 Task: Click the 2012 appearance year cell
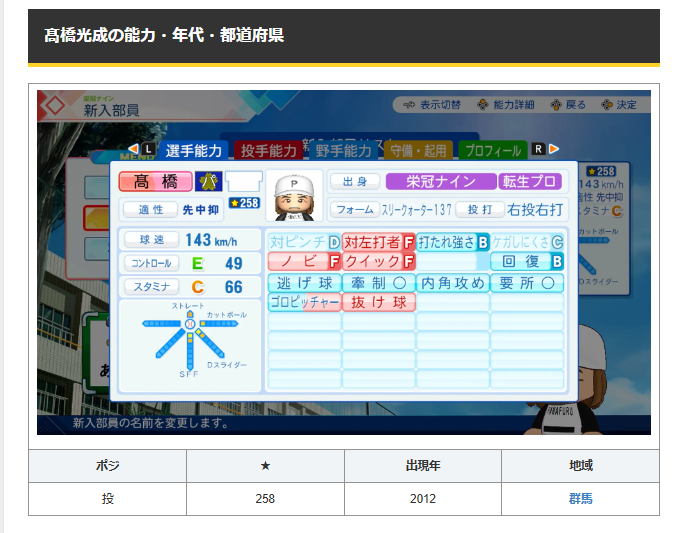coord(423,499)
